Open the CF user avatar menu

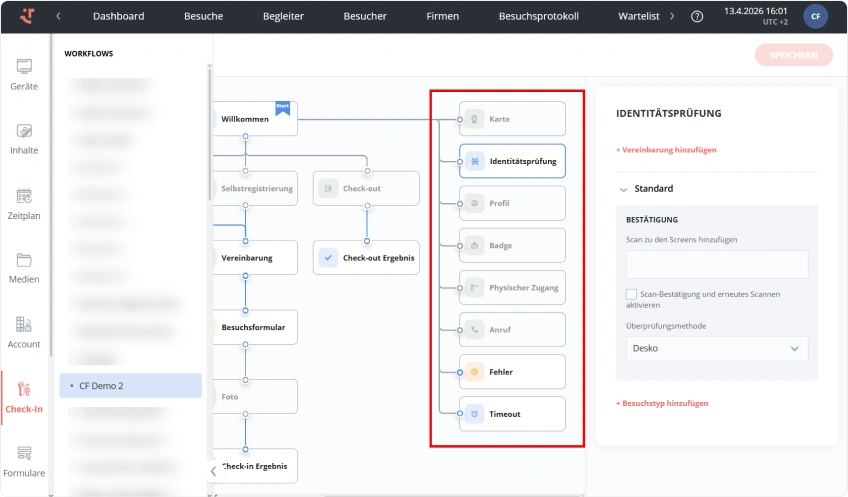(x=816, y=16)
